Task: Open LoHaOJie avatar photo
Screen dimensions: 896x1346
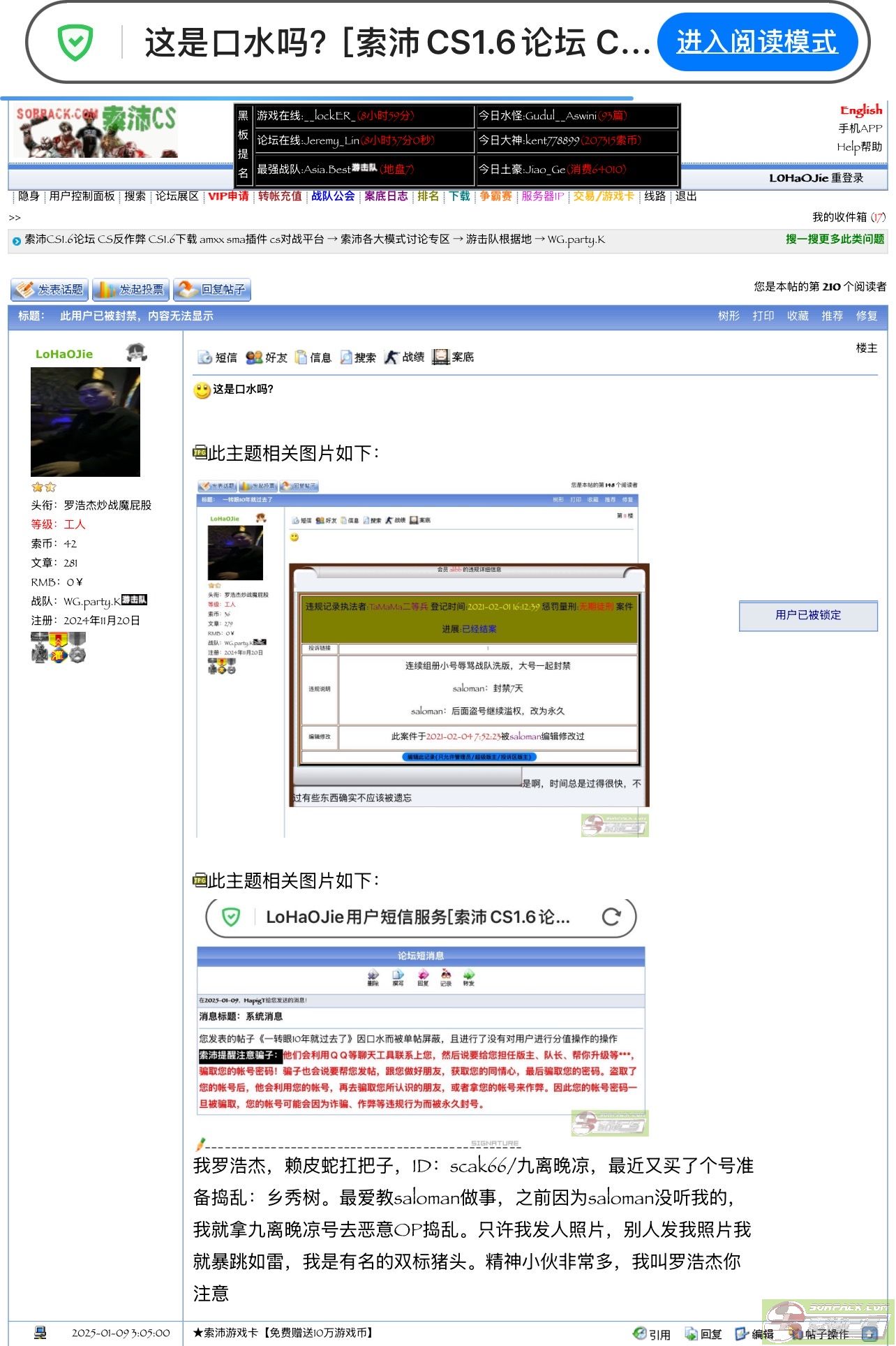Action: 85,422
